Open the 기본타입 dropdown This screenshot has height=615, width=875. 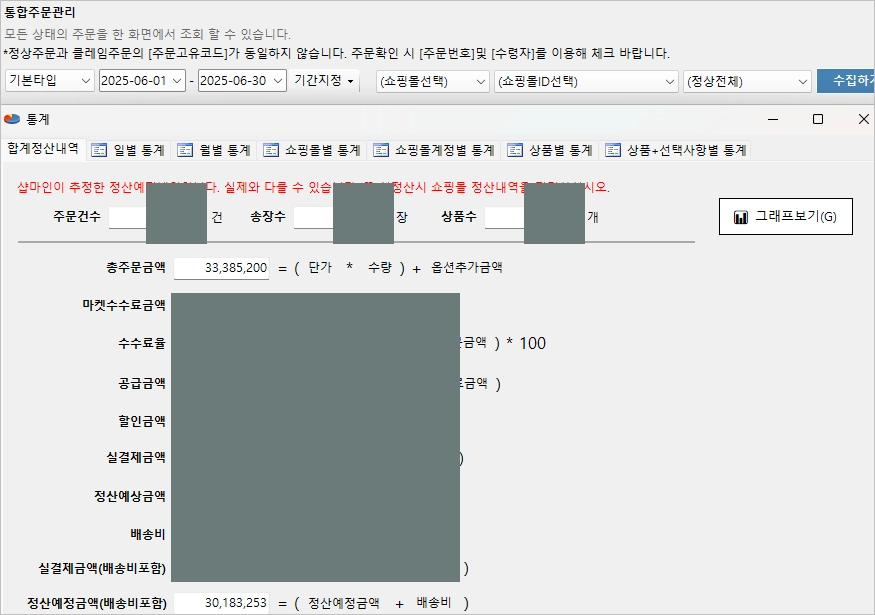50,81
